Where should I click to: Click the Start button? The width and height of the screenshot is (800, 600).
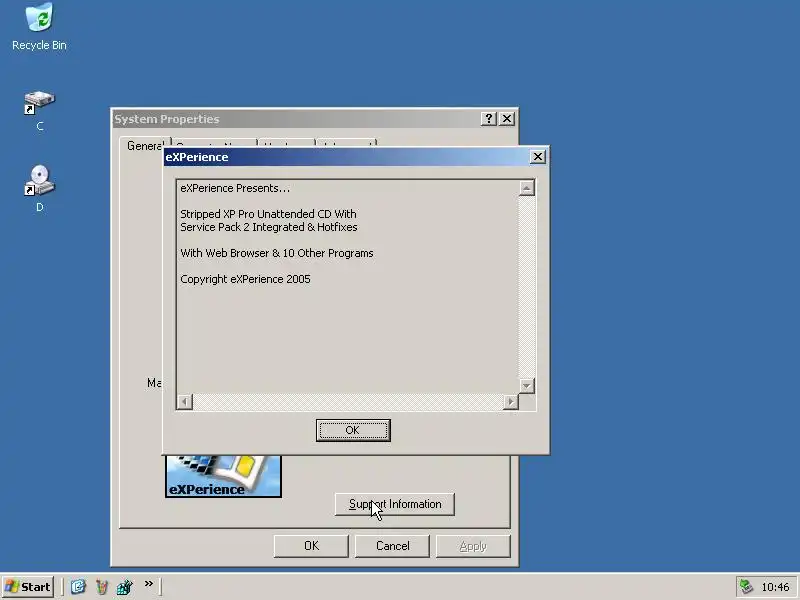(28, 587)
